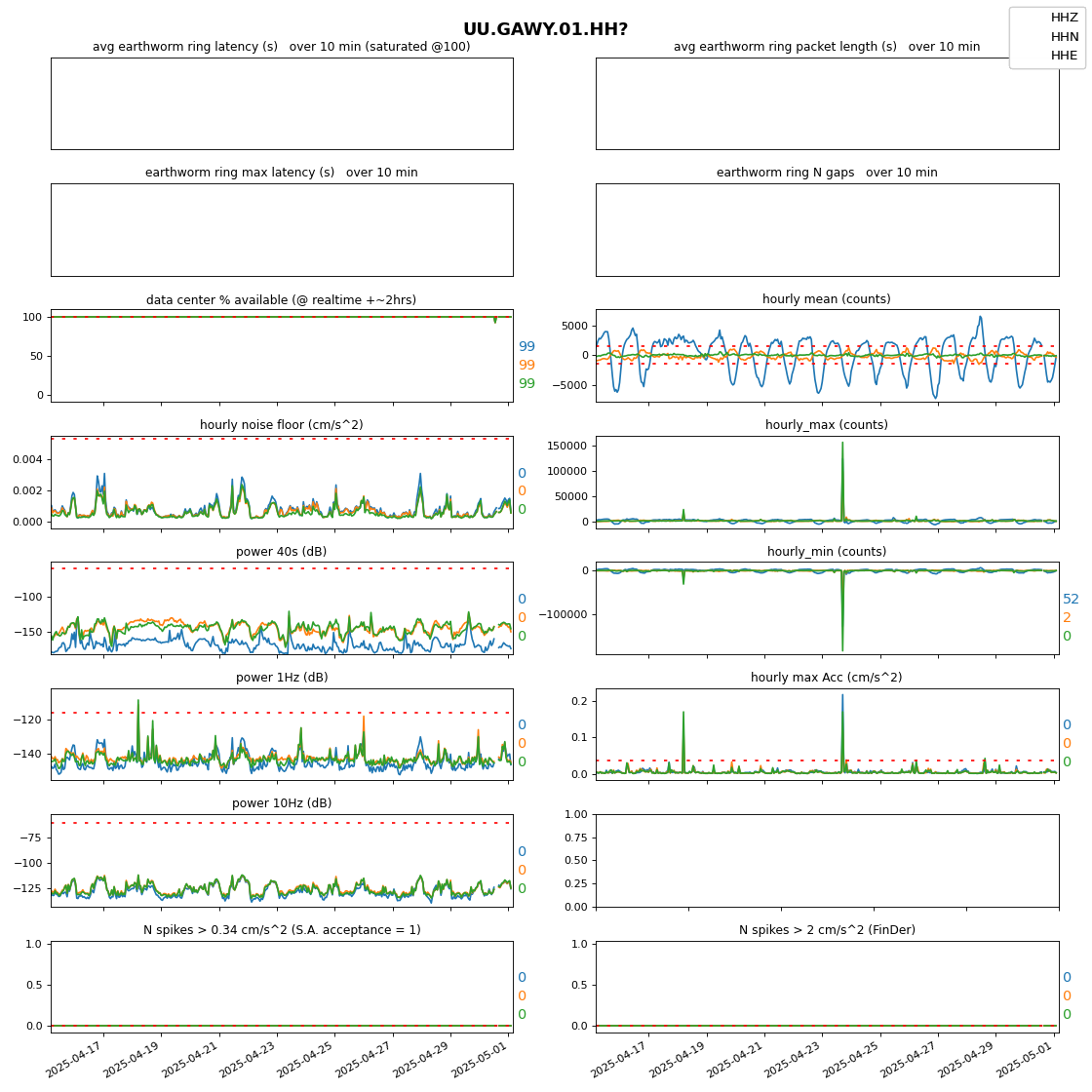Click the blue 99 value beside data center plot
Image resolution: width=1092 pixels, height=1092 pixels.
pyautogui.click(x=526, y=347)
